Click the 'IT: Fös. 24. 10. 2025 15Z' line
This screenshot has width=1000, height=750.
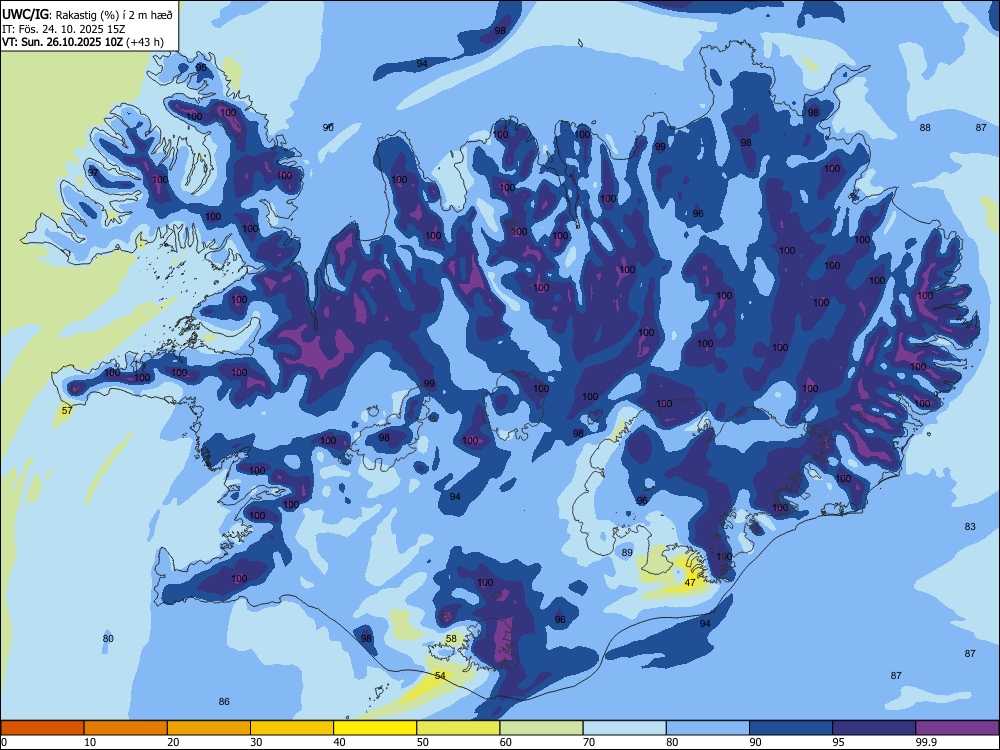63,29
